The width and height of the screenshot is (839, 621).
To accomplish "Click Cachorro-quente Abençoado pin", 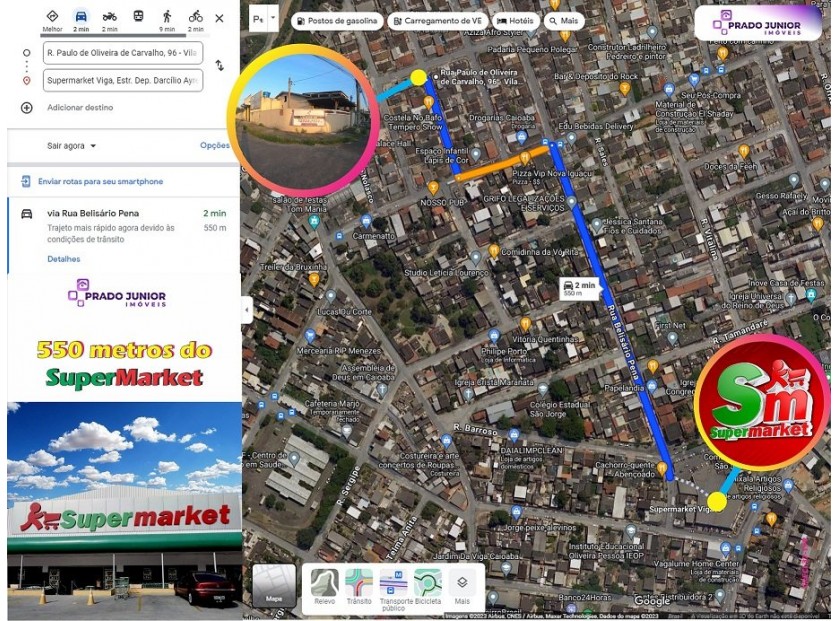I will tap(662, 469).
